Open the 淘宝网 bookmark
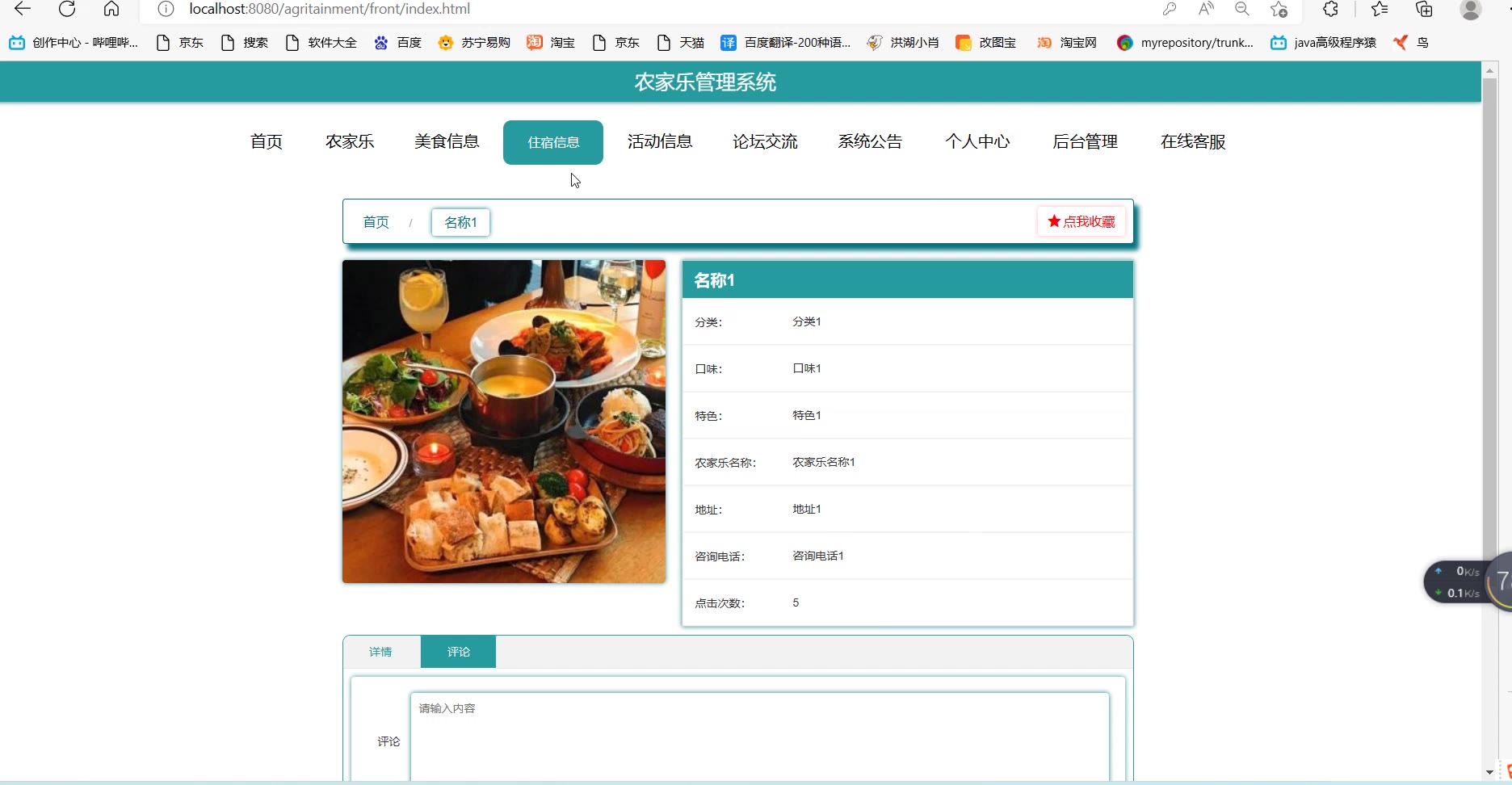Viewport: 1512px width, 785px height. click(1067, 43)
